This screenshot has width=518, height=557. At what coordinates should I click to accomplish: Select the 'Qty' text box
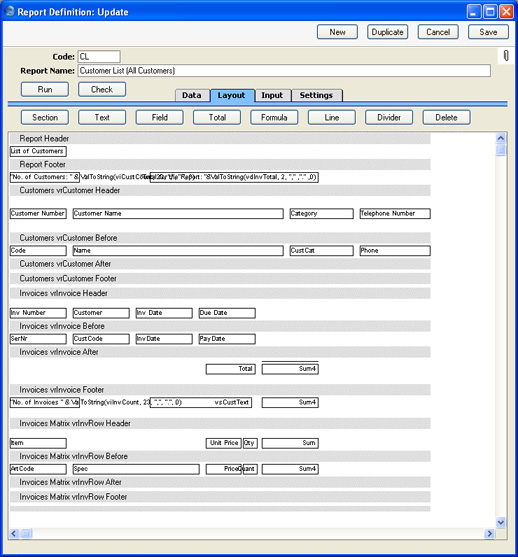(250, 443)
